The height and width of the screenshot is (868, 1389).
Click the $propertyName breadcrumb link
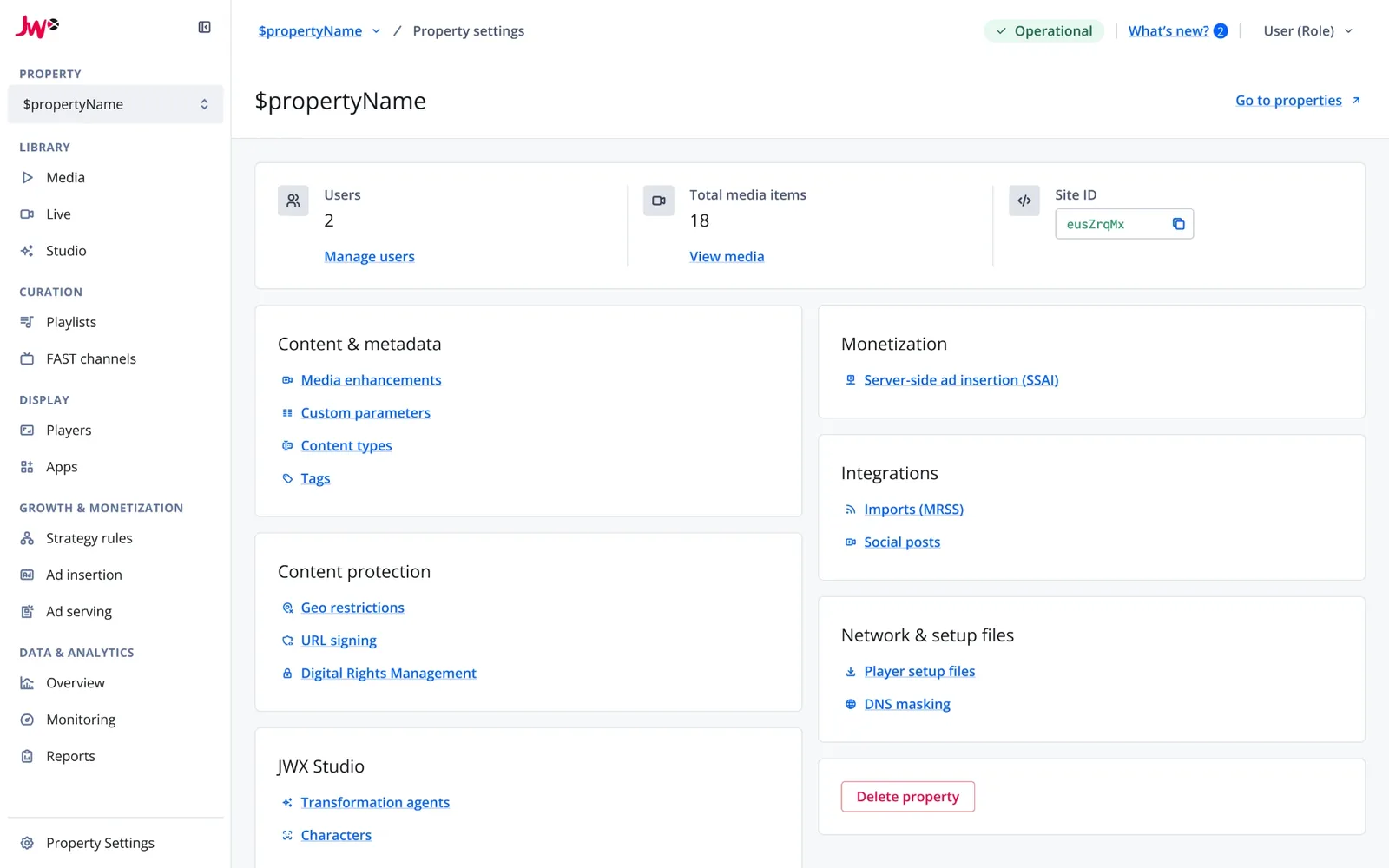click(310, 31)
